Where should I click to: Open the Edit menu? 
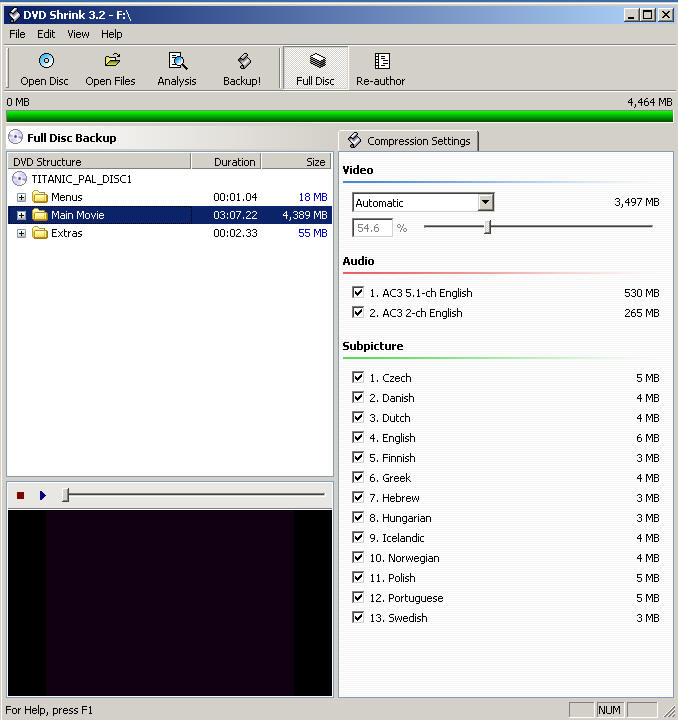(x=46, y=34)
